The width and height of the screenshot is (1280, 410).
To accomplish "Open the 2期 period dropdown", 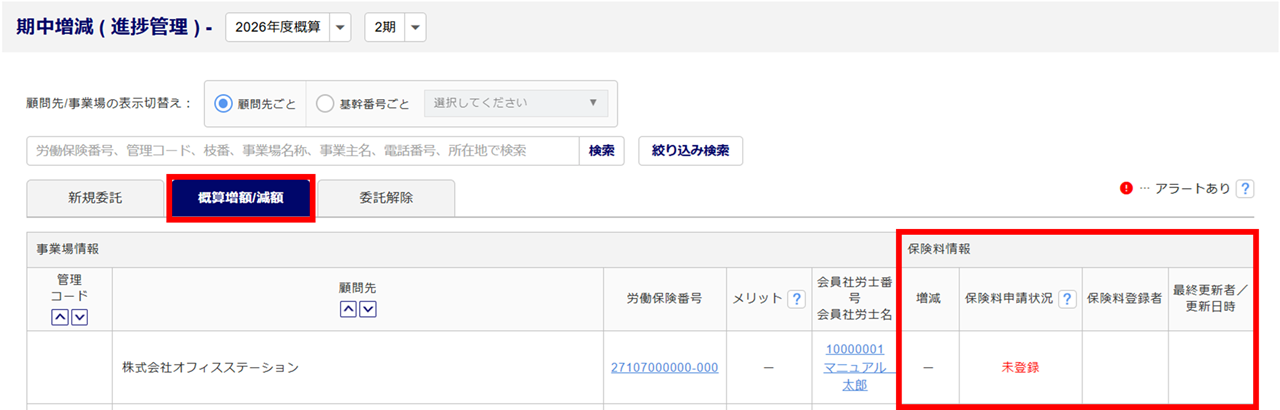I will click(x=395, y=28).
